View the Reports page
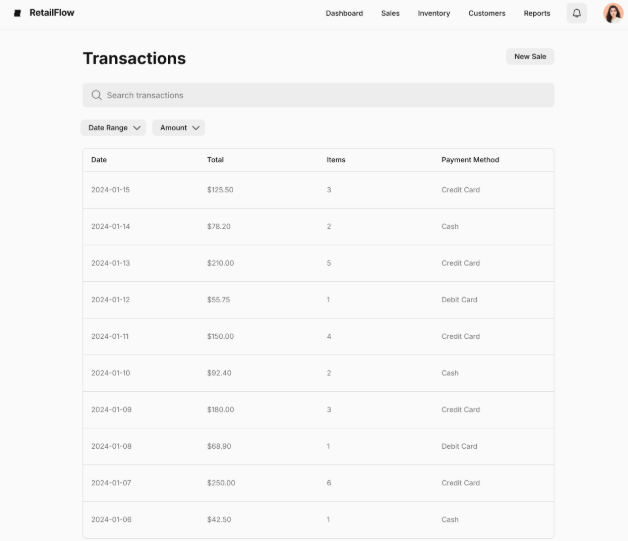This screenshot has height=541, width=628. point(537,13)
